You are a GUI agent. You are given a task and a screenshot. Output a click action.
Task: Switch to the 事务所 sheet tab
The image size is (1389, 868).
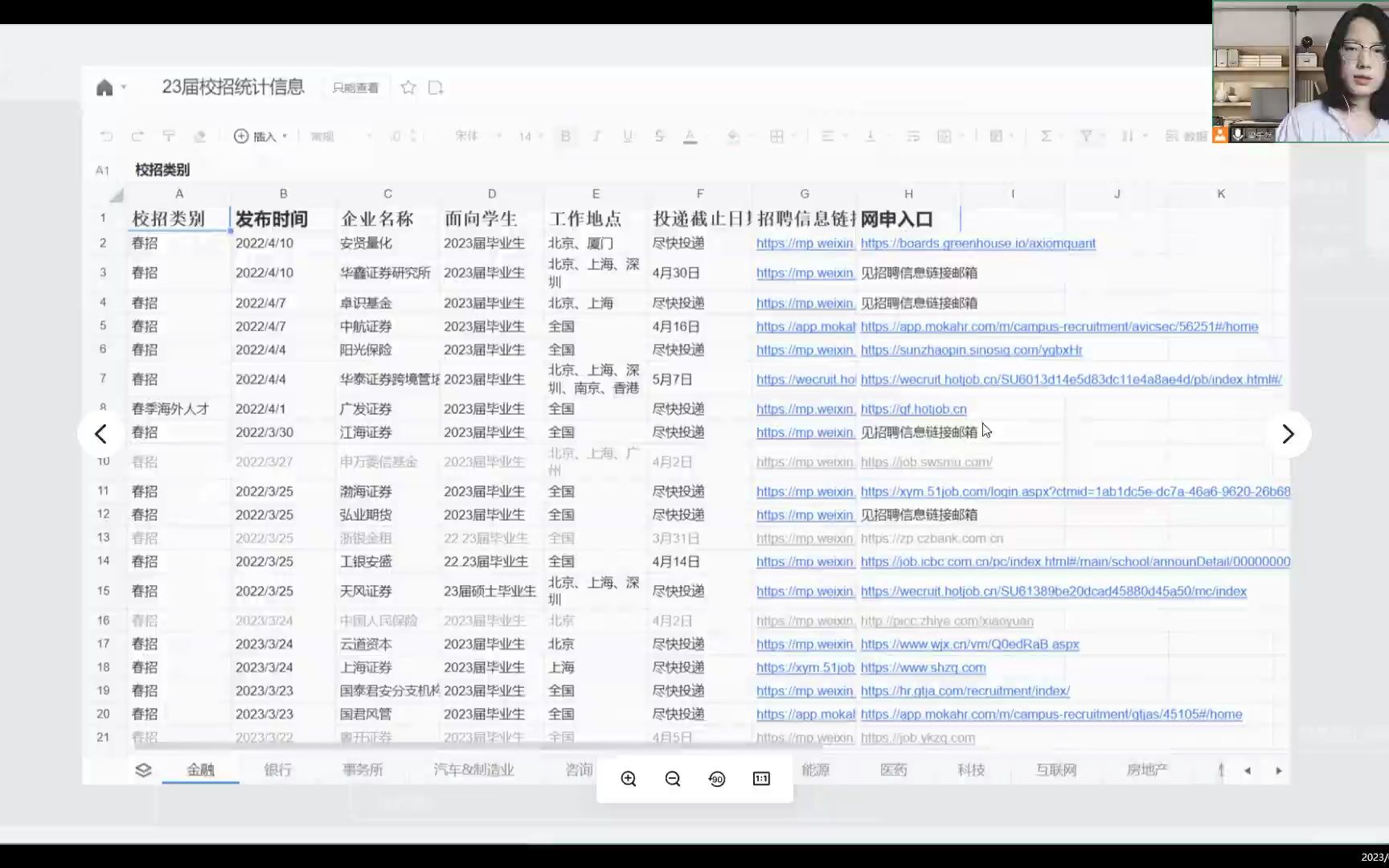363,770
